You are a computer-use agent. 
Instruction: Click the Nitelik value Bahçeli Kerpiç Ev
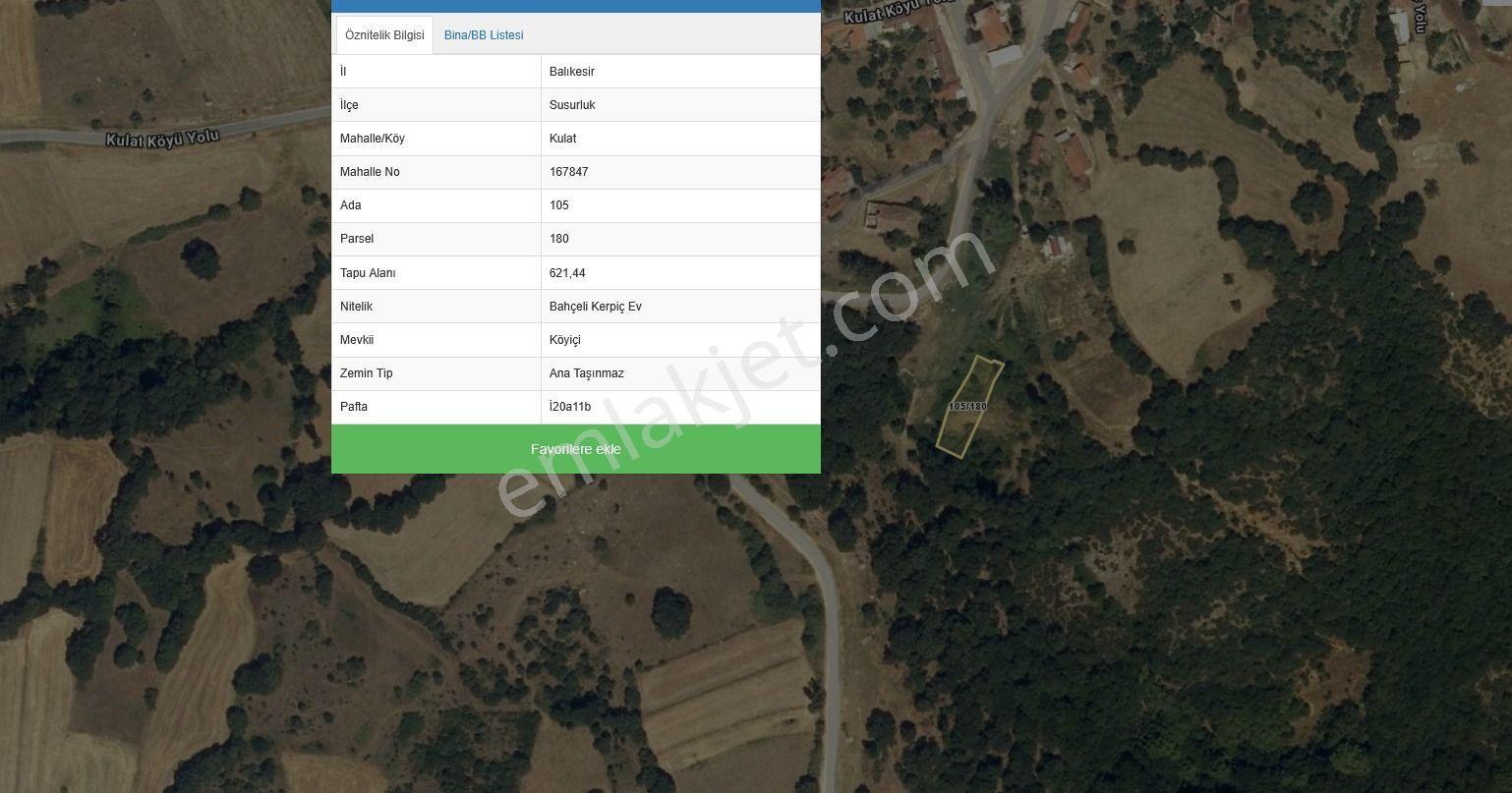596,307
